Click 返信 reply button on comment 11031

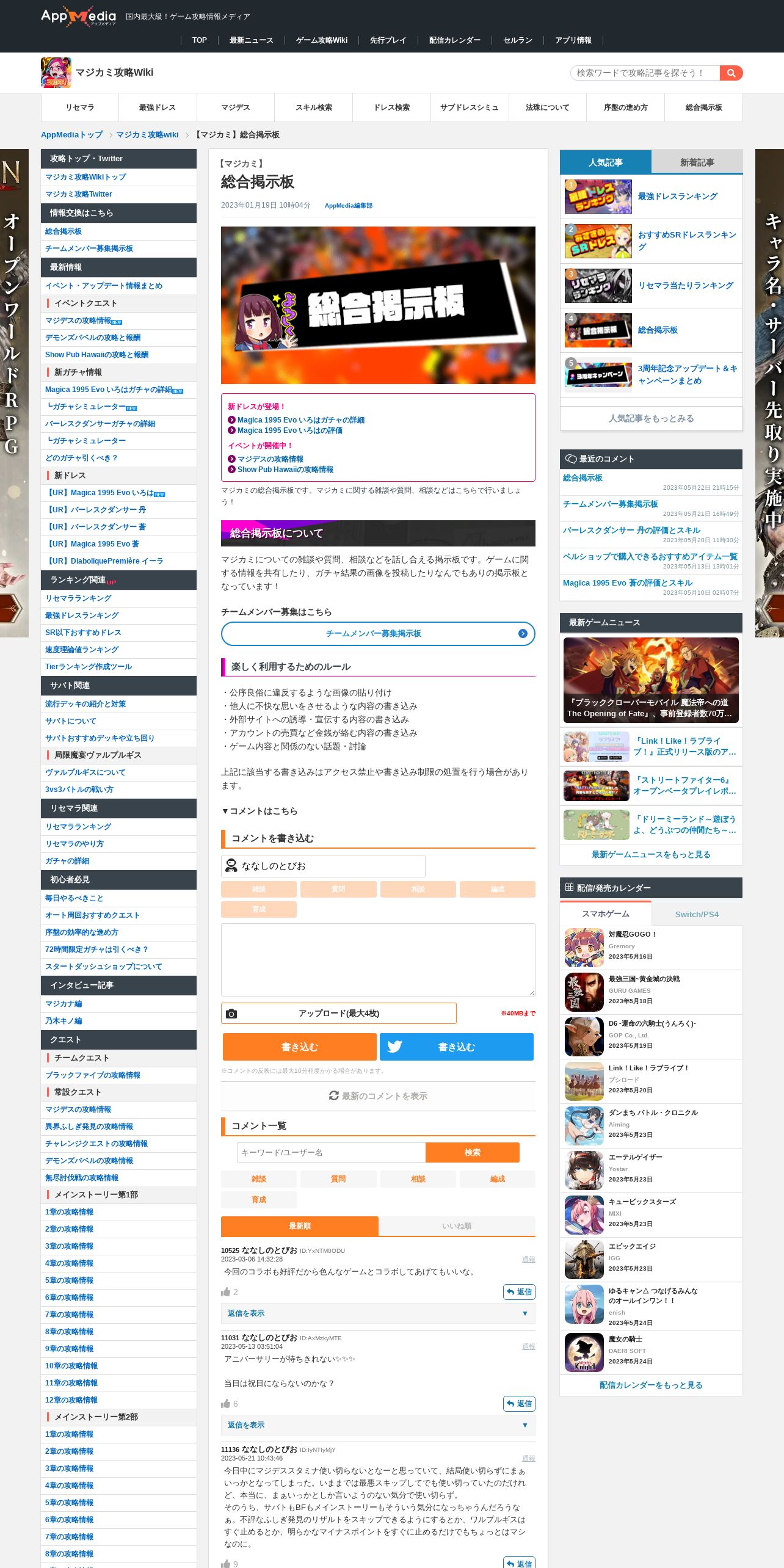pos(519,1404)
